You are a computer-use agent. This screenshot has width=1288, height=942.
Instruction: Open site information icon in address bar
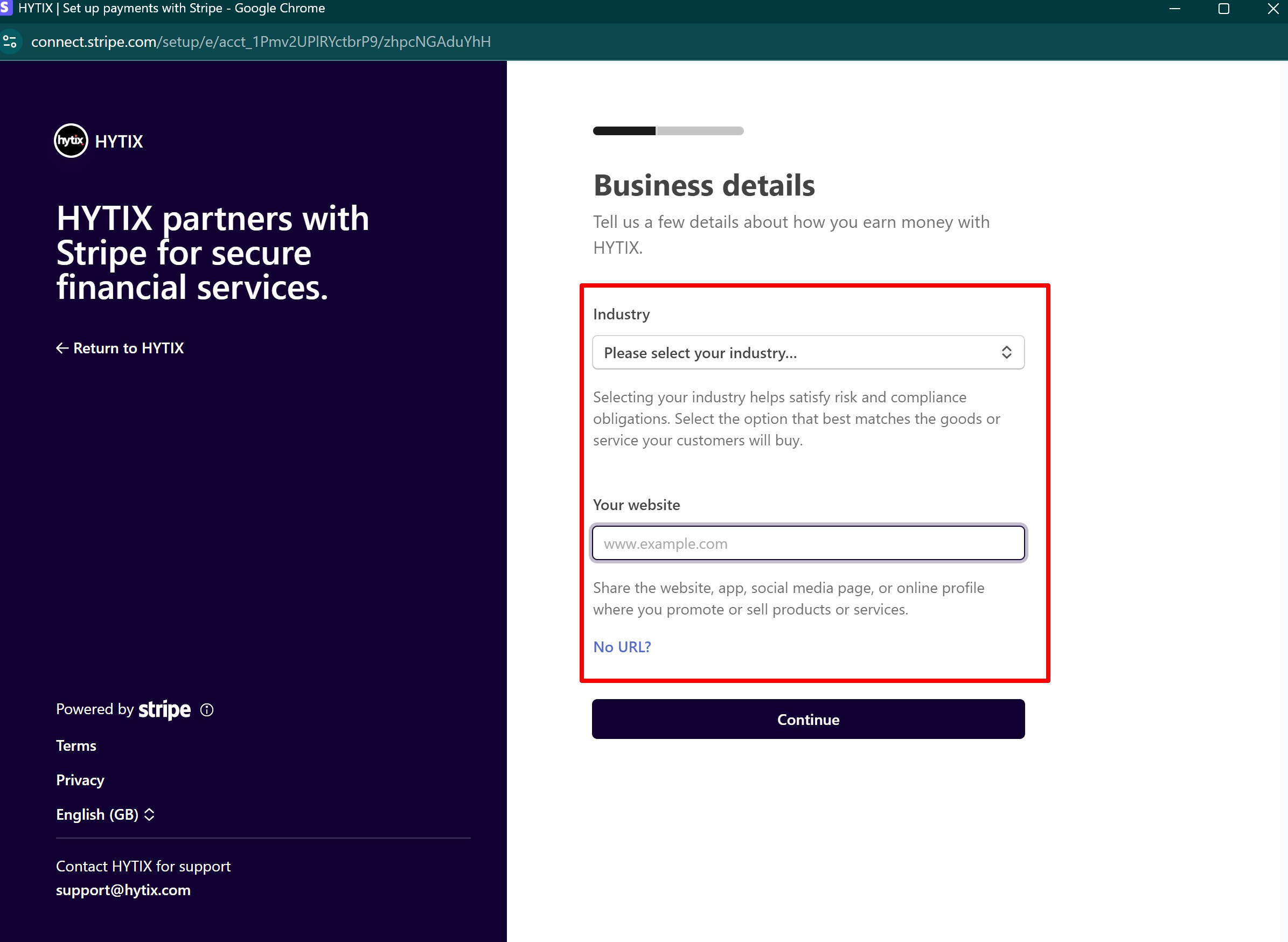point(10,41)
